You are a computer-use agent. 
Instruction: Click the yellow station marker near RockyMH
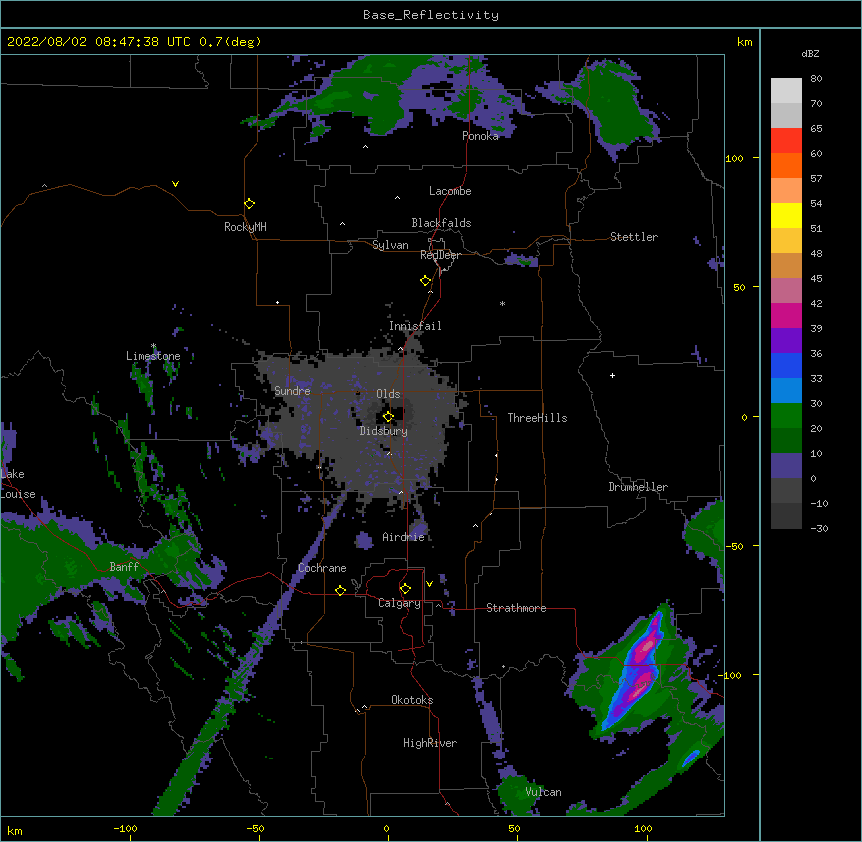click(249, 204)
